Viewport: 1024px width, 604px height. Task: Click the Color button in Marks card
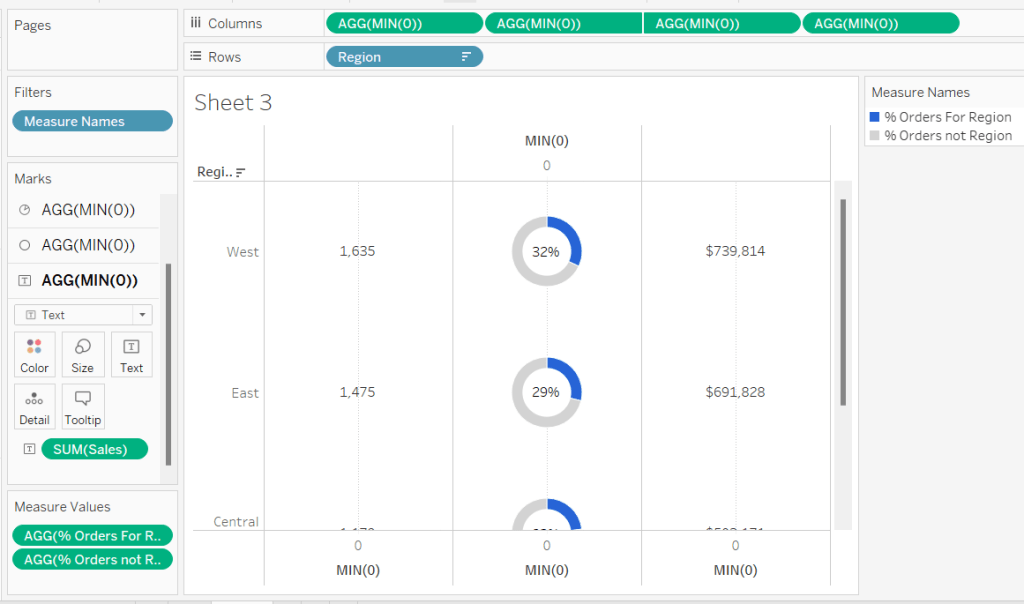tap(35, 354)
